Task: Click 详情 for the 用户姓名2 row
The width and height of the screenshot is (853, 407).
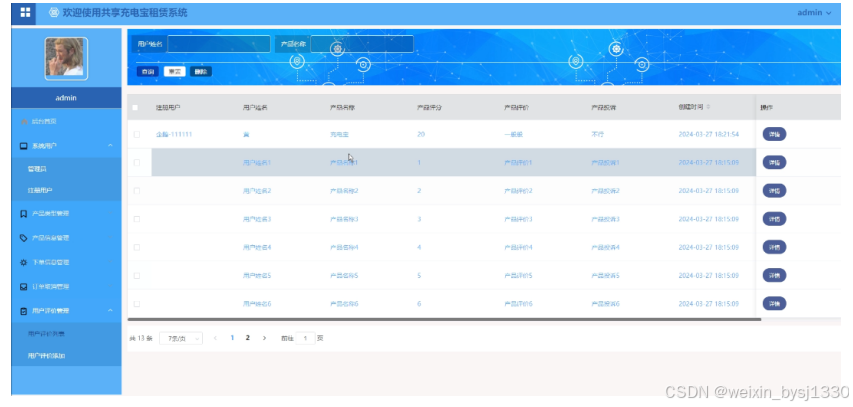Action: 774,190
